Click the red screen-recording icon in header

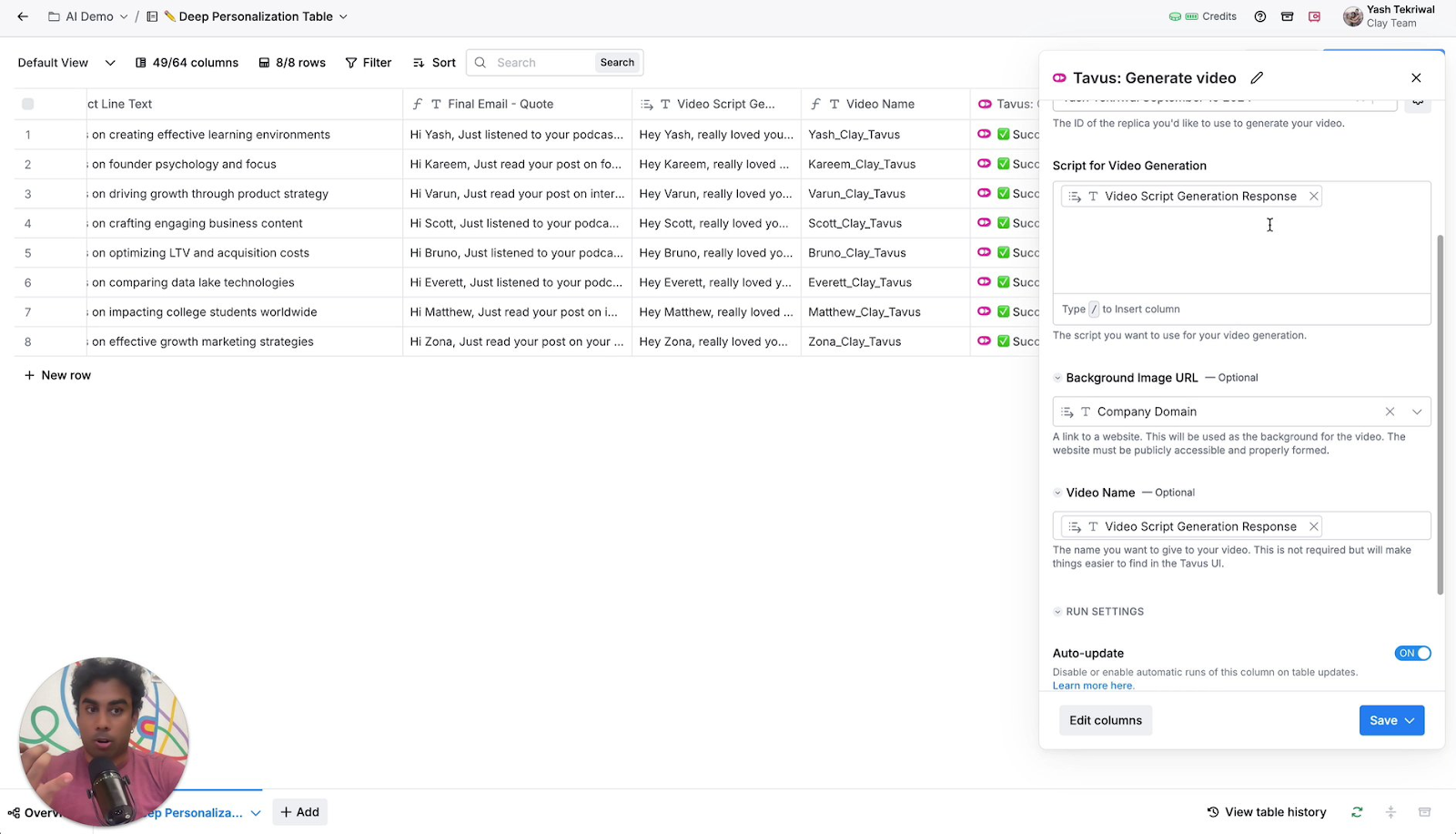1315,16
